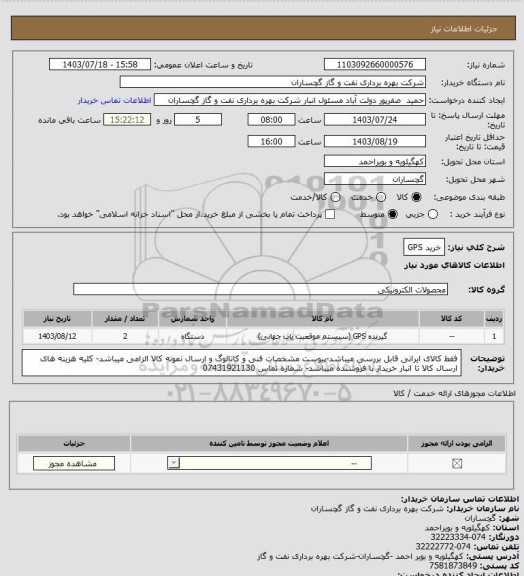Click the buyer organization name field
The width and height of the screenshot is (524, 576).
[x=273, y=82]
